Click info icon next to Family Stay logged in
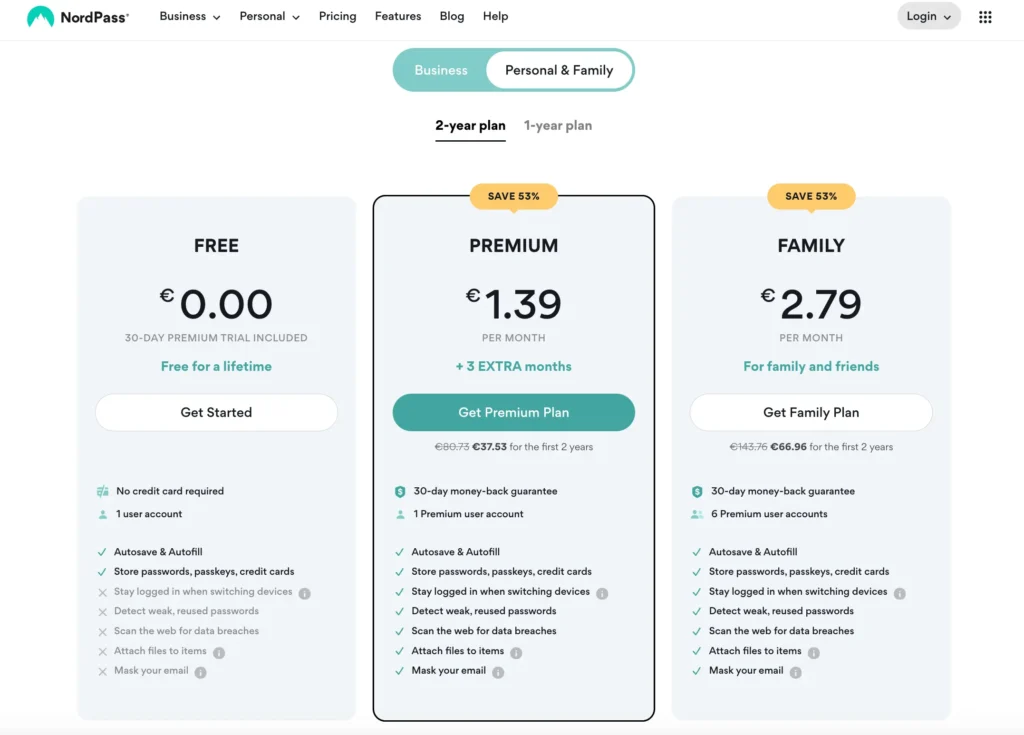This screenshot has height=735, width=1024. click(x=899, y=593)
